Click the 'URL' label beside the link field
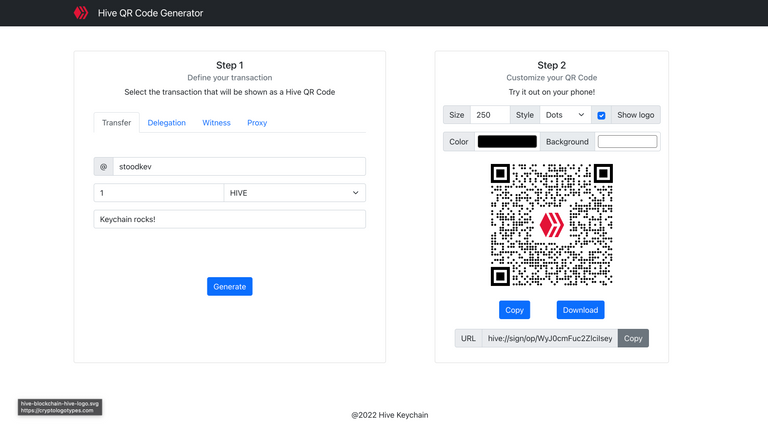The image size is (768, 425). tap(468, 338)
